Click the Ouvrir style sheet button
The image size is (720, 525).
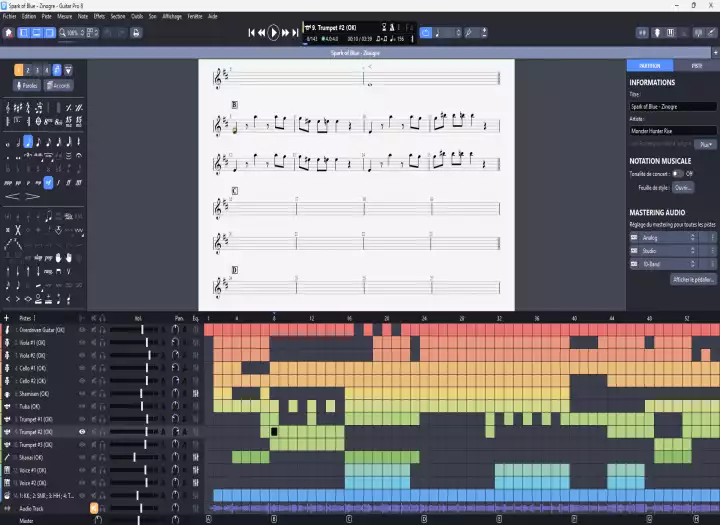683,187
